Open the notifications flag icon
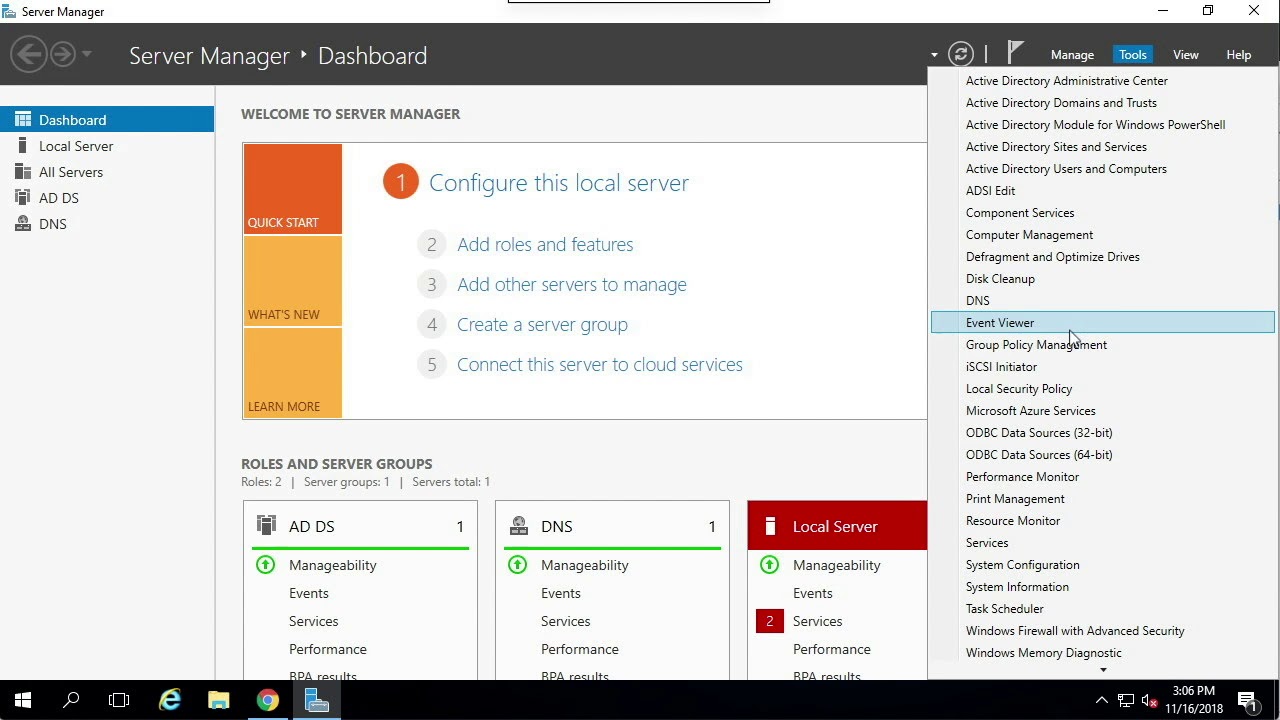Screen dimensions: 1280x720 pos(1014,50)
